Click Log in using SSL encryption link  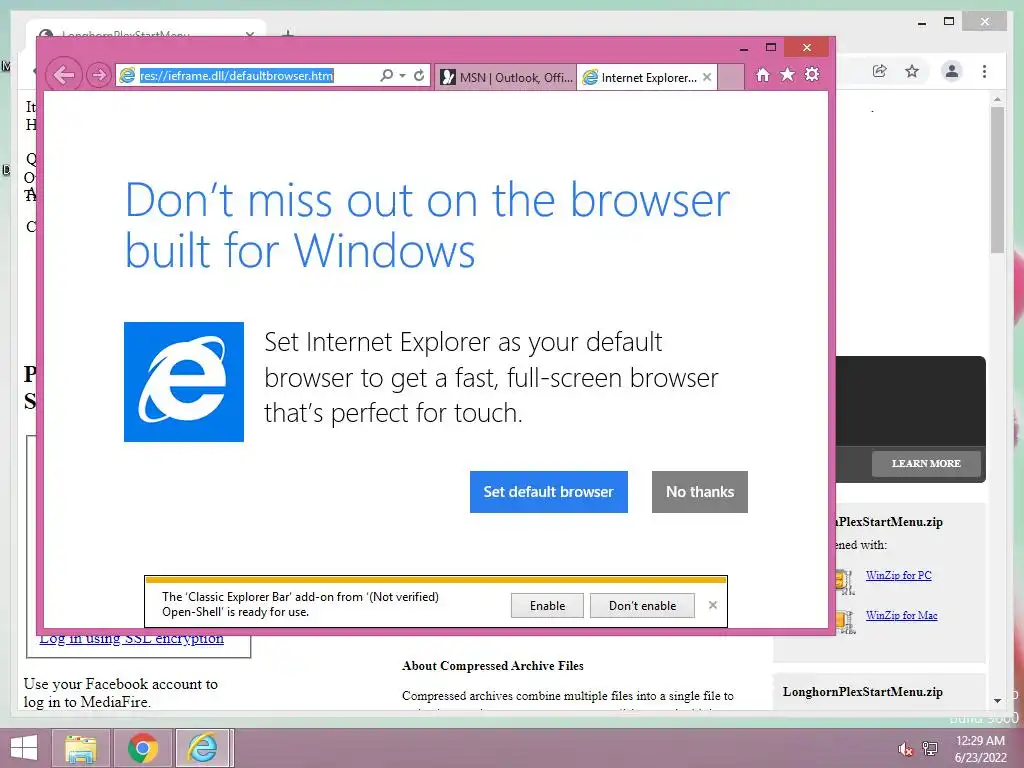click(x=131, y=639)
